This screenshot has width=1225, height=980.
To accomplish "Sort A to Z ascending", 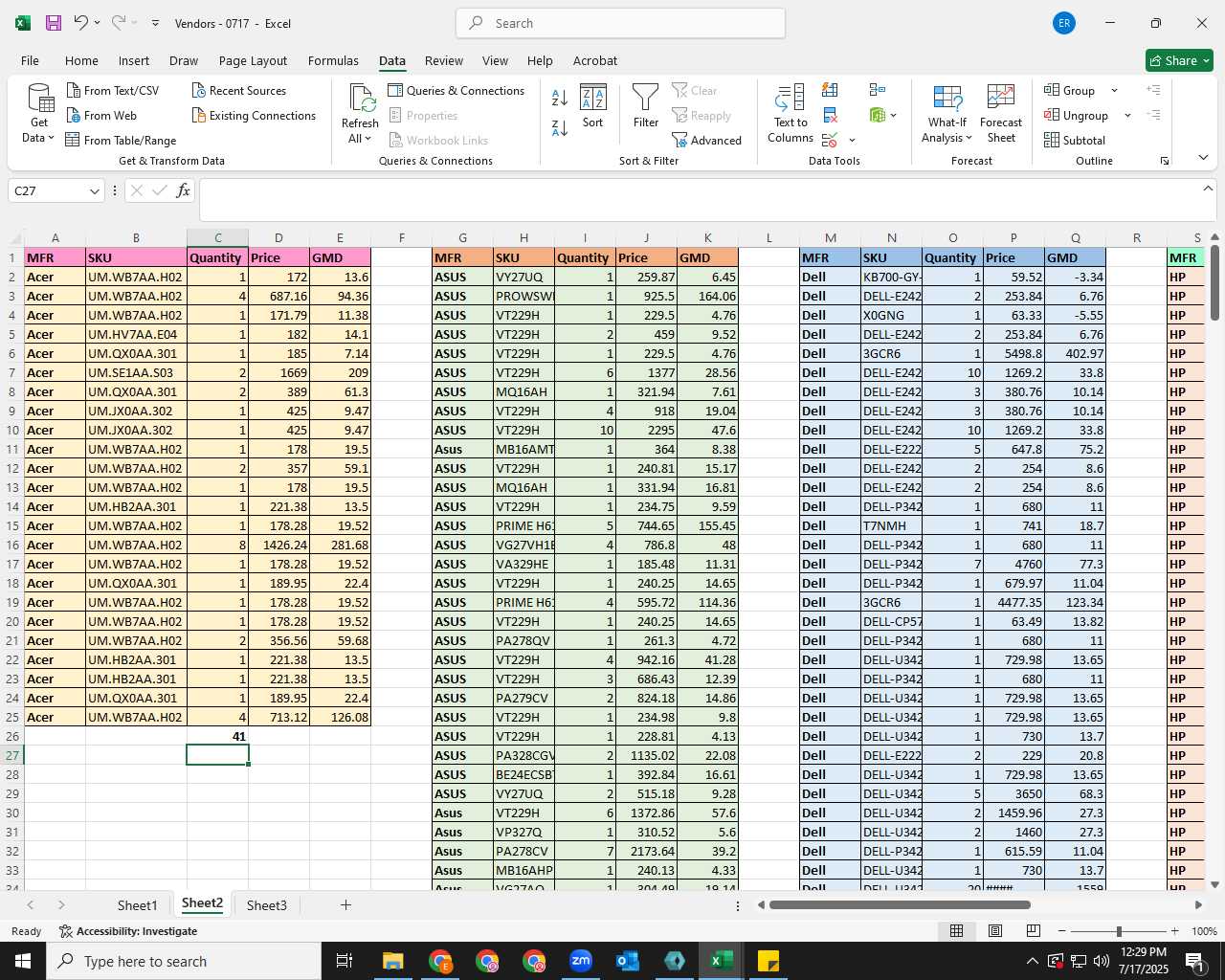I will (560, 97).
